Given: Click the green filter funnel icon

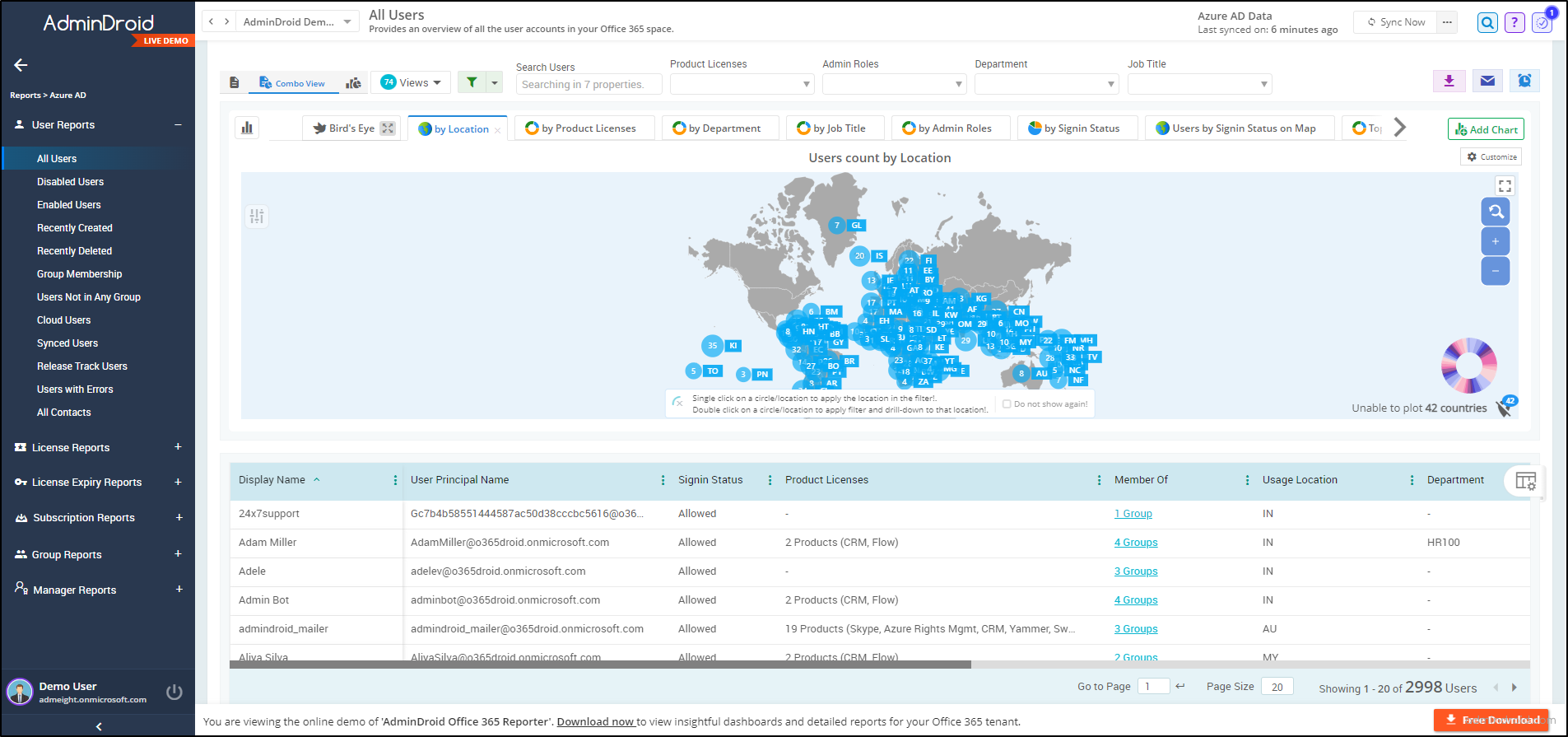Looking at the screenshot, I should tap(472, 82).
